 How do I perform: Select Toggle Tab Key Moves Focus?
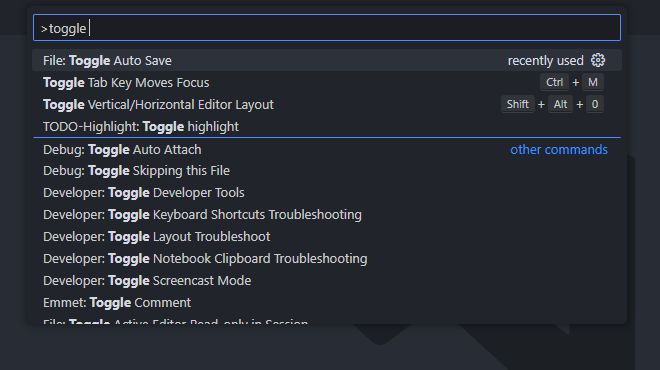pyautogui.click(x=327, y=83)
